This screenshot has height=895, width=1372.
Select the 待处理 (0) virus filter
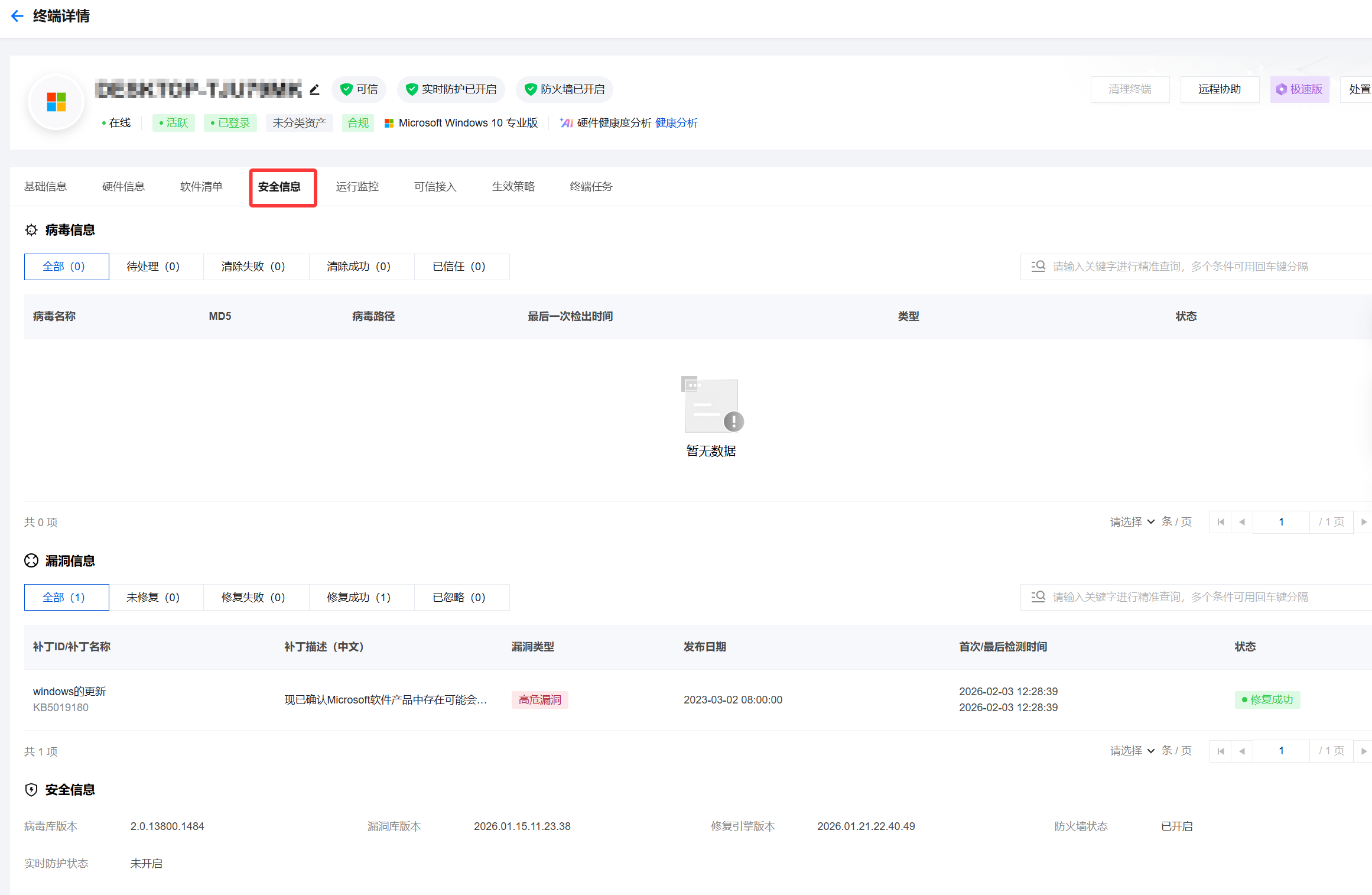pos(153,267)
